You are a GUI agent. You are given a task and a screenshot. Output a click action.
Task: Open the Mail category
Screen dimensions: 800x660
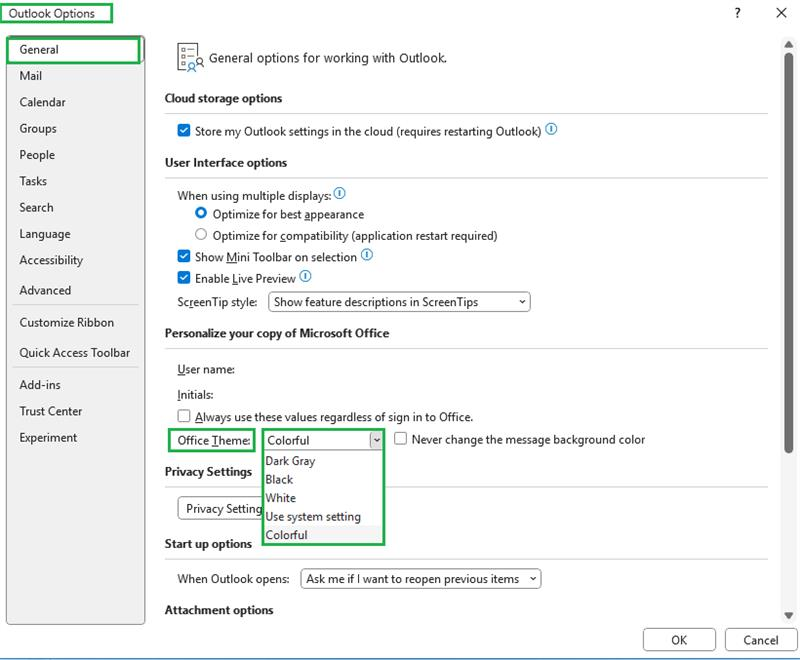(74, 76)
